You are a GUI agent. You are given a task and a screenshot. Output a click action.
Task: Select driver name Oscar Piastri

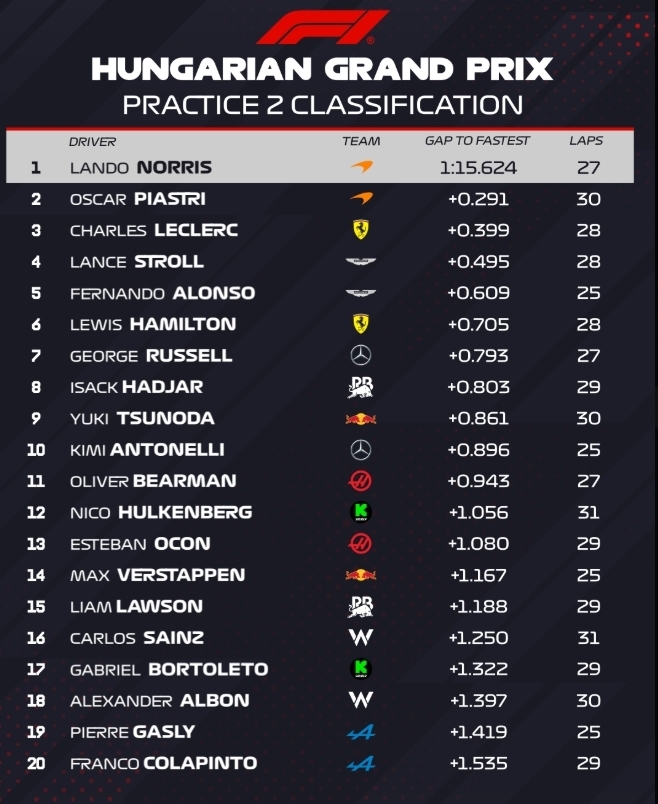point(137,199)
